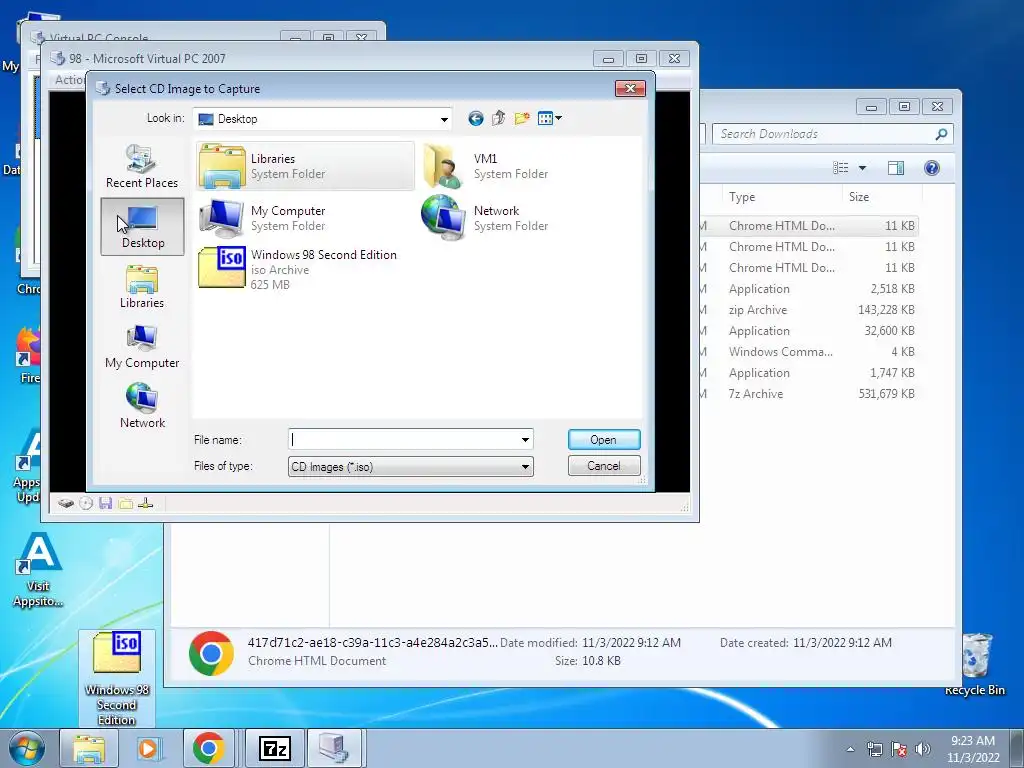Select the 32,600 KB Application row

tap(810, 330)
